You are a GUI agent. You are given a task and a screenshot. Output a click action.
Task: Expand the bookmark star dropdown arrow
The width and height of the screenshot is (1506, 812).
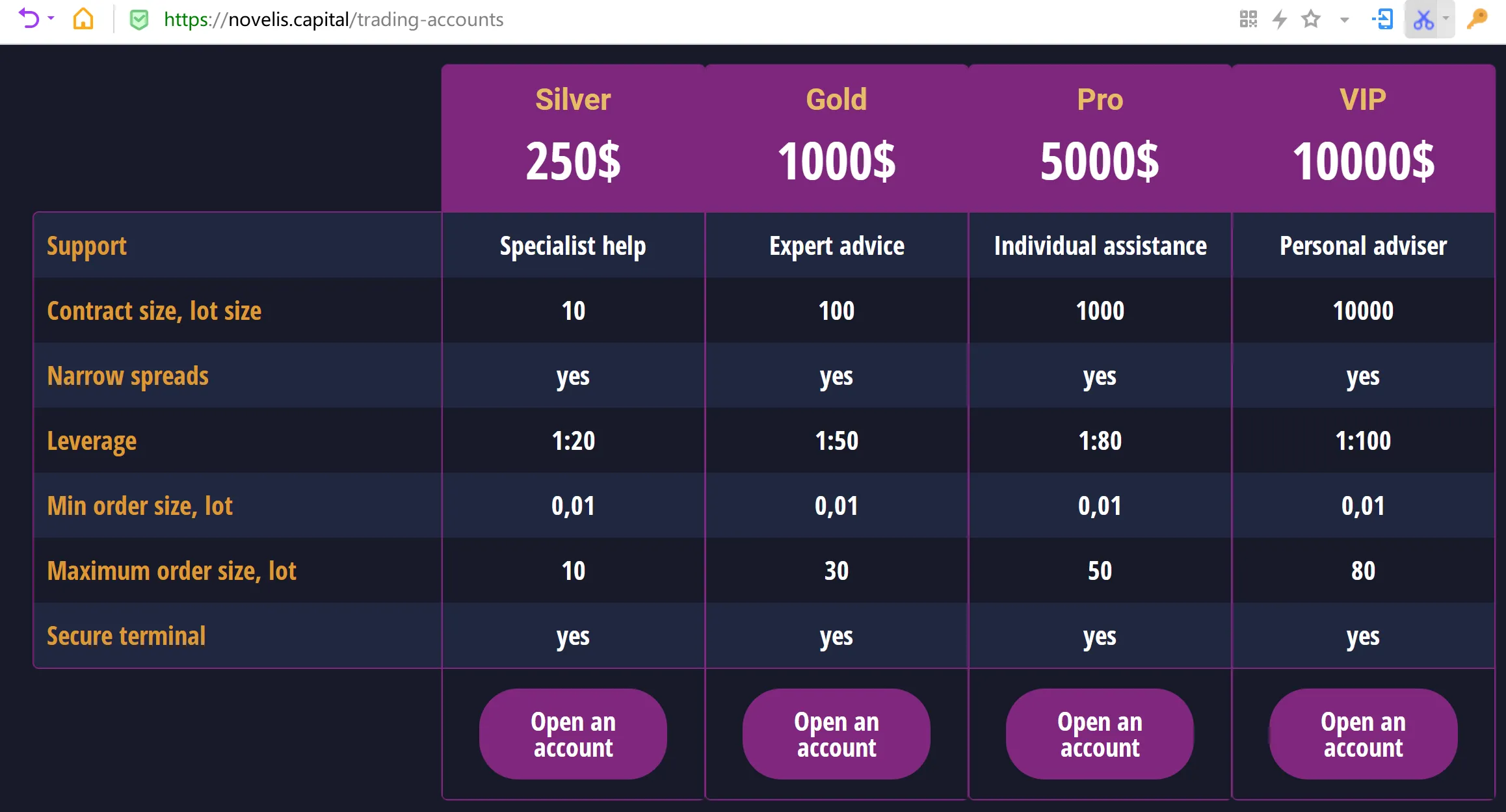click(x=1344, y=20)
